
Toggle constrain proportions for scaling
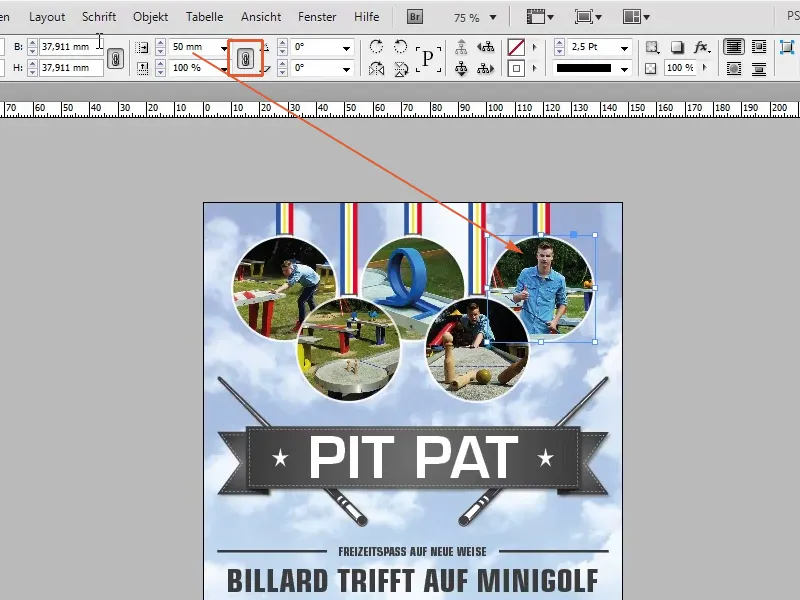pyautogui.click(x=245, y=59)
